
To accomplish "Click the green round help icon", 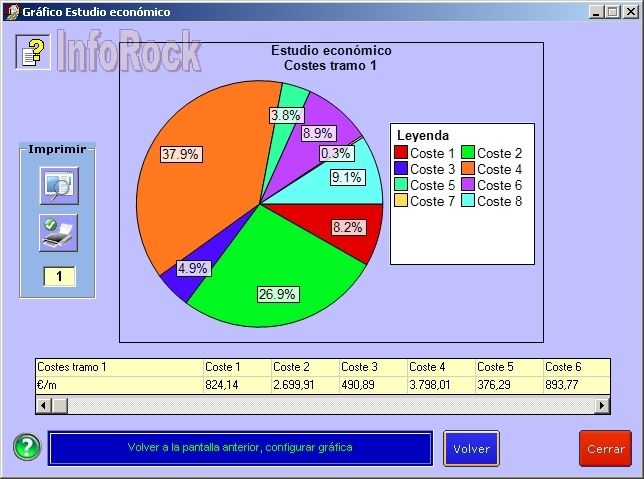I will [27, 448].
